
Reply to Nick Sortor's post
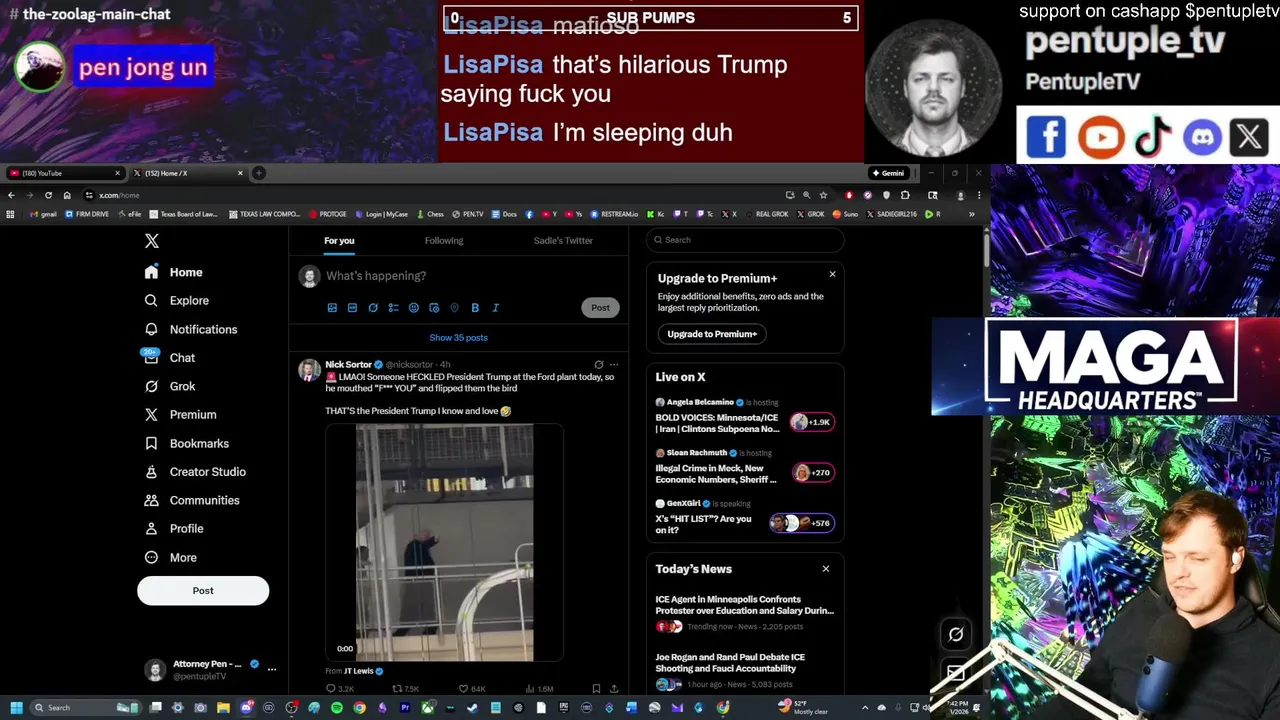(x=340, y=689)
